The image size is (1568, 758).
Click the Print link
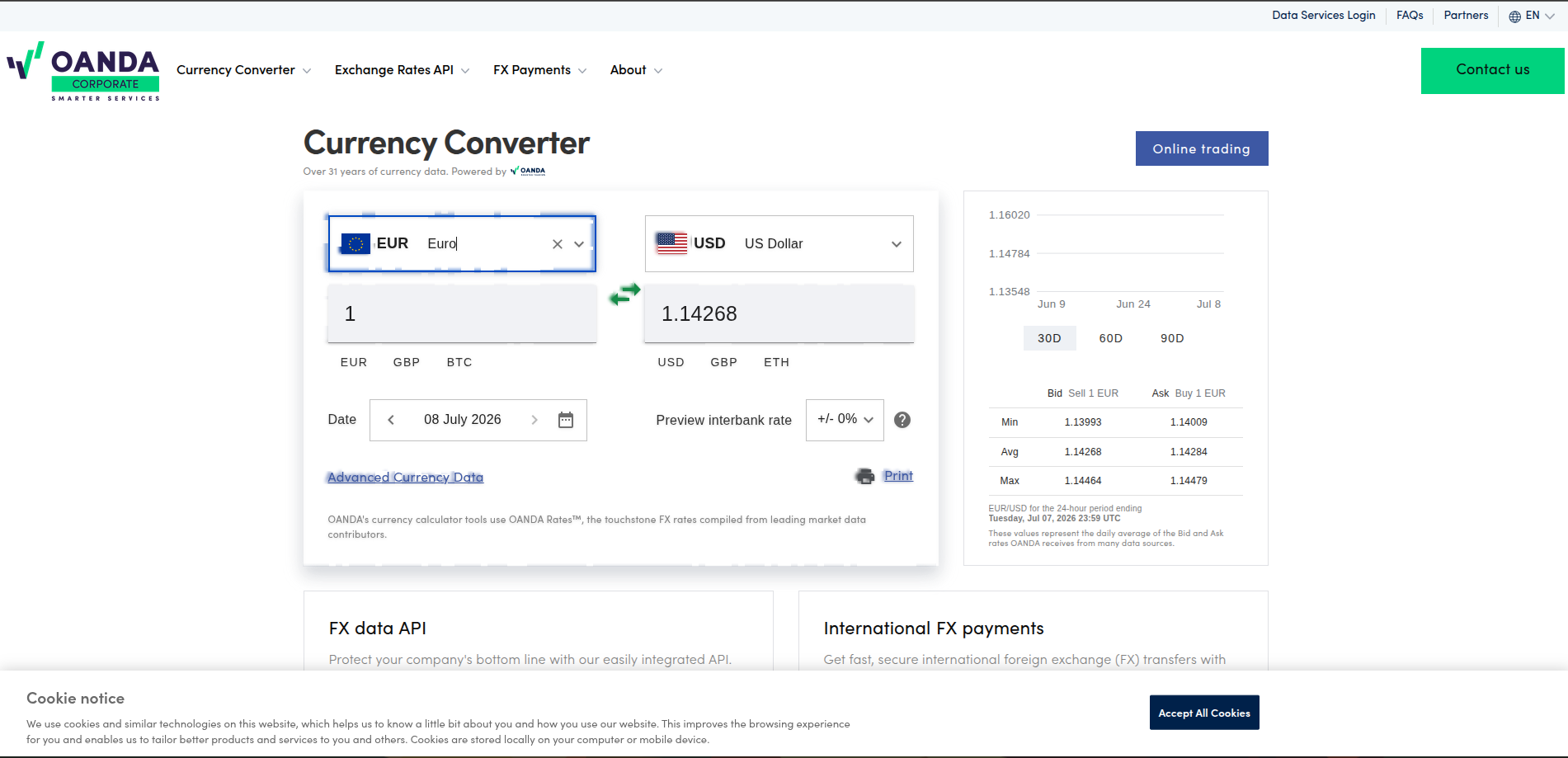(898, 476)
